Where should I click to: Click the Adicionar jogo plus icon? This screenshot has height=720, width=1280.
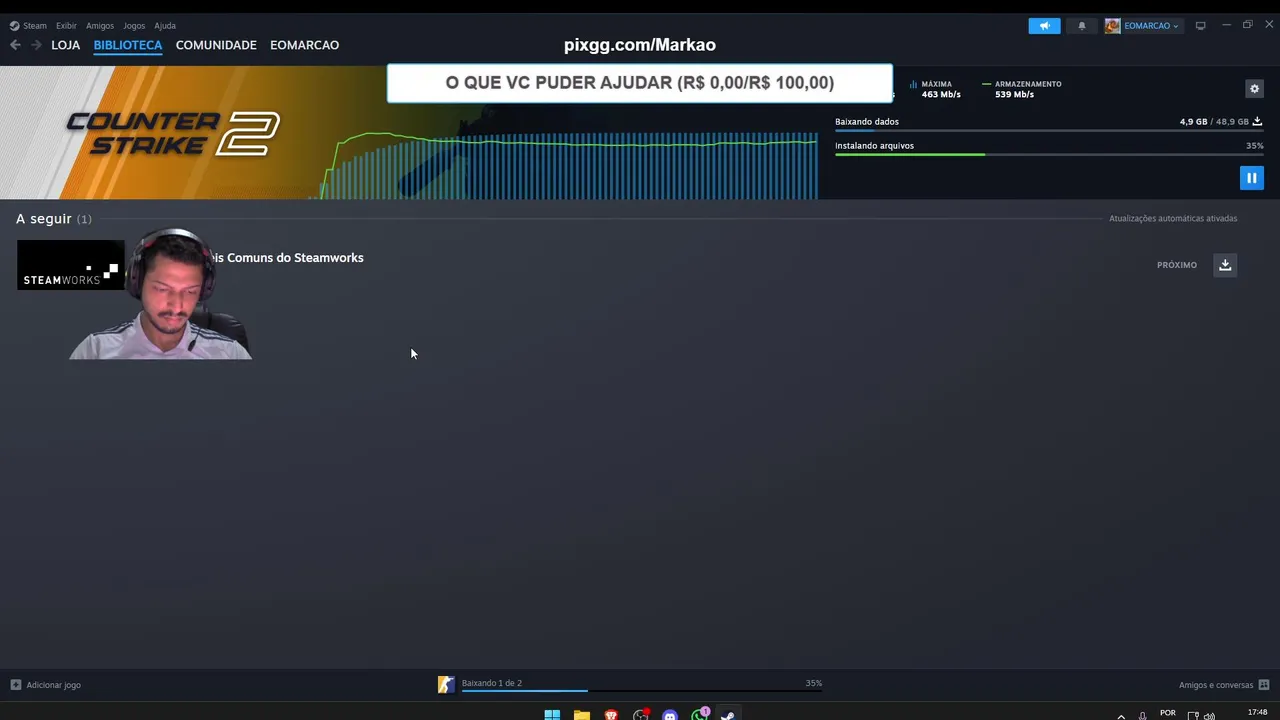pos(15,685)
